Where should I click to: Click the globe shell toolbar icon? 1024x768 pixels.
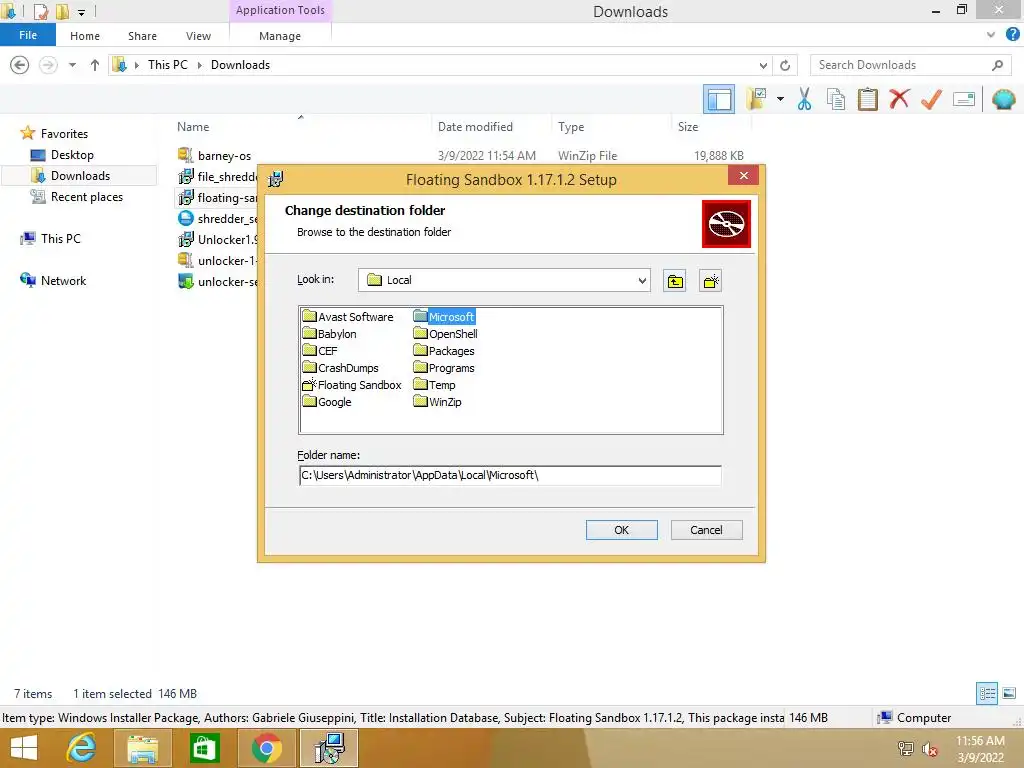[x=1003, y=99]
